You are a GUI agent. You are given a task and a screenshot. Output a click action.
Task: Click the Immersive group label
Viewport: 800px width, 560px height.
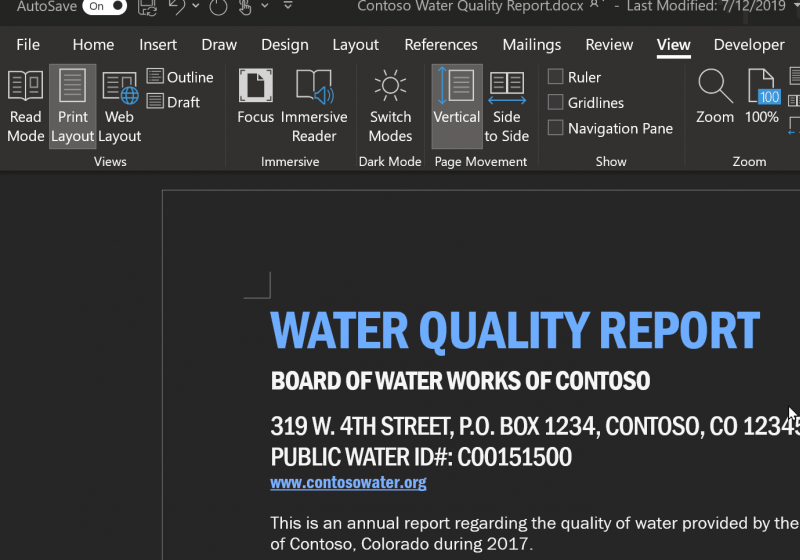coord(290,162)
